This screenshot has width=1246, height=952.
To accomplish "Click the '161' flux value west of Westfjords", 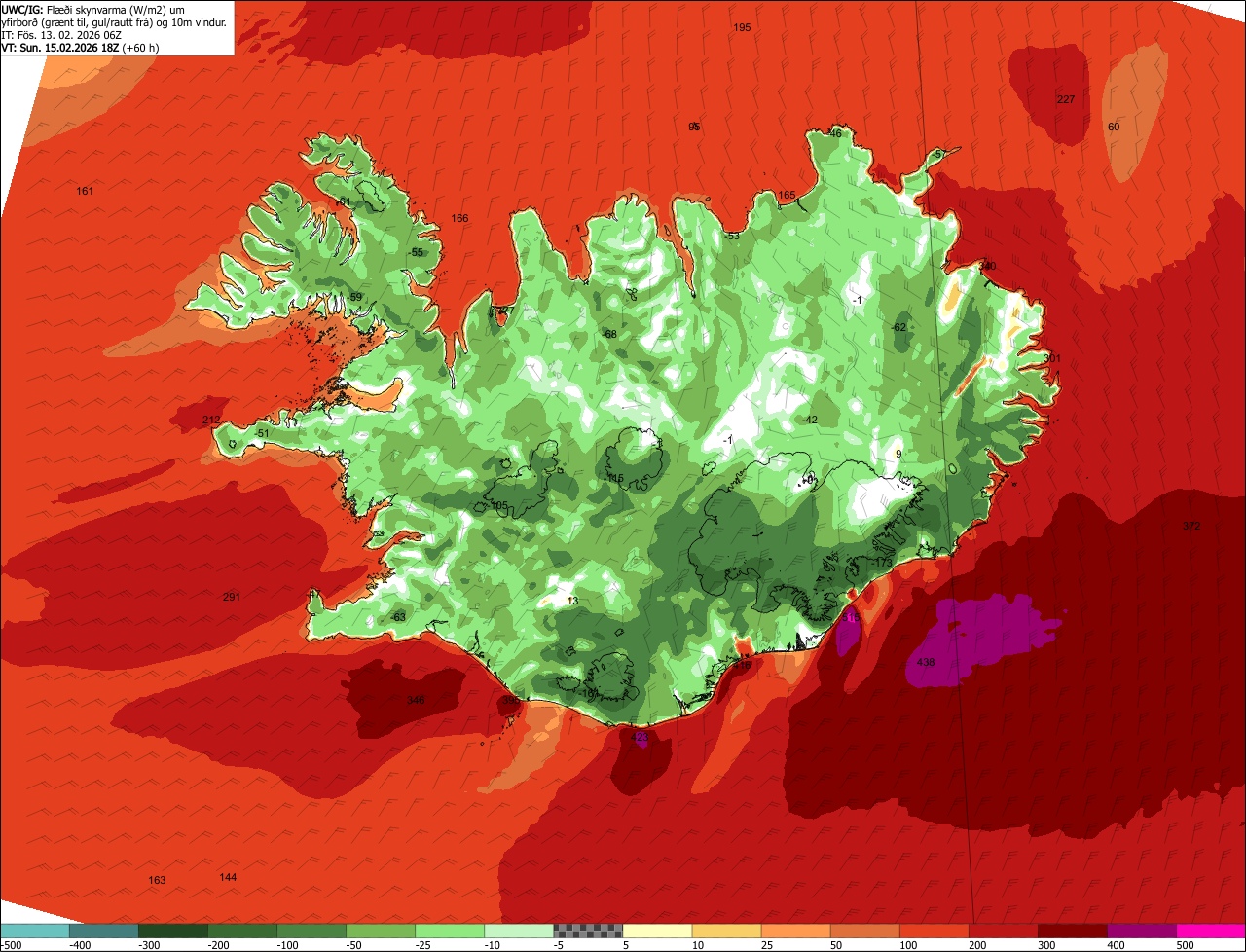I will click(85, 191).
